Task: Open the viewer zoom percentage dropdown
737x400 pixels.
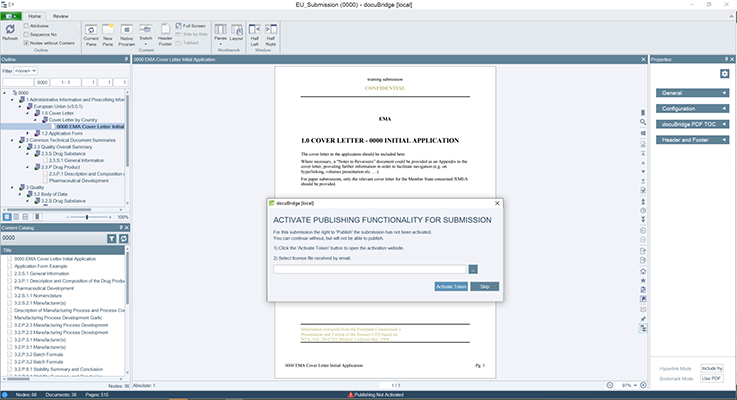Action: [x=635, y=385]
